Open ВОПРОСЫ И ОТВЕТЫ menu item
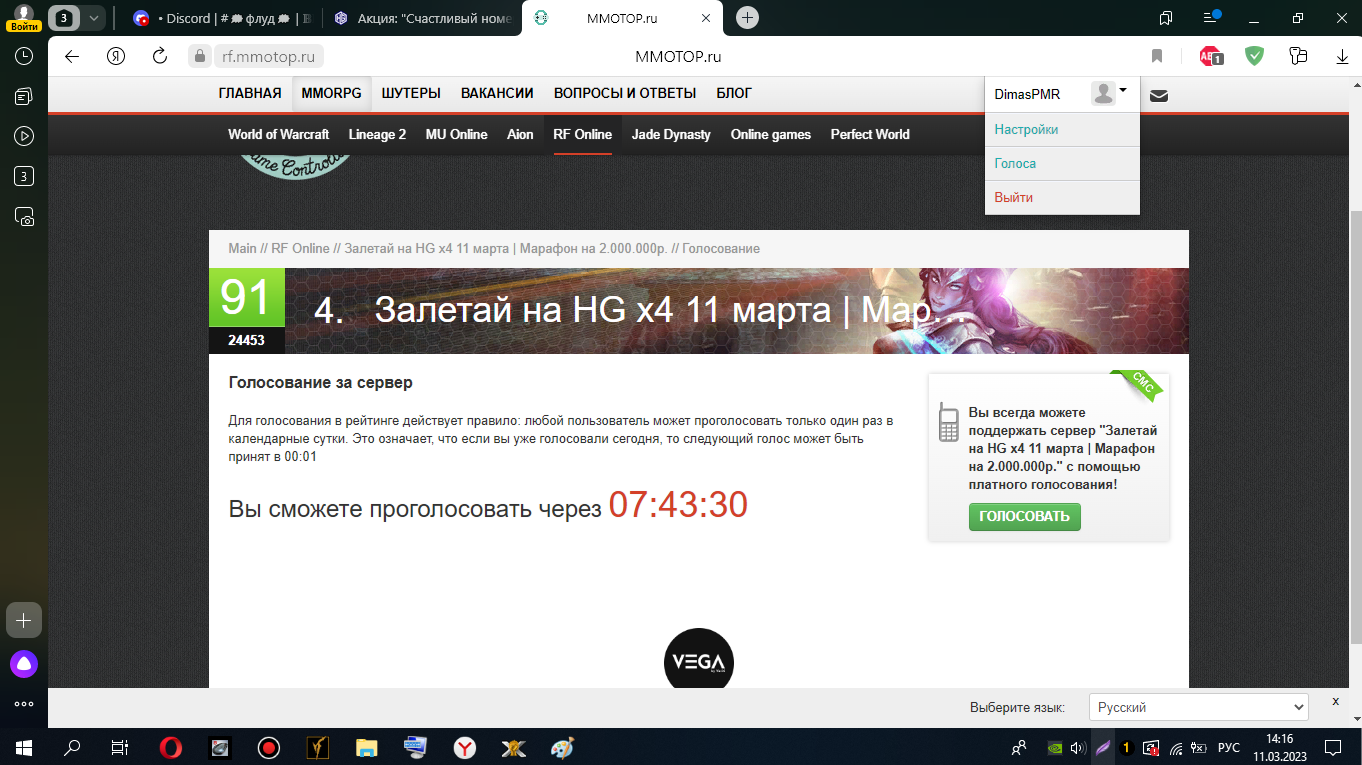Screen dimensions: 1362x765 pos(625,93)
